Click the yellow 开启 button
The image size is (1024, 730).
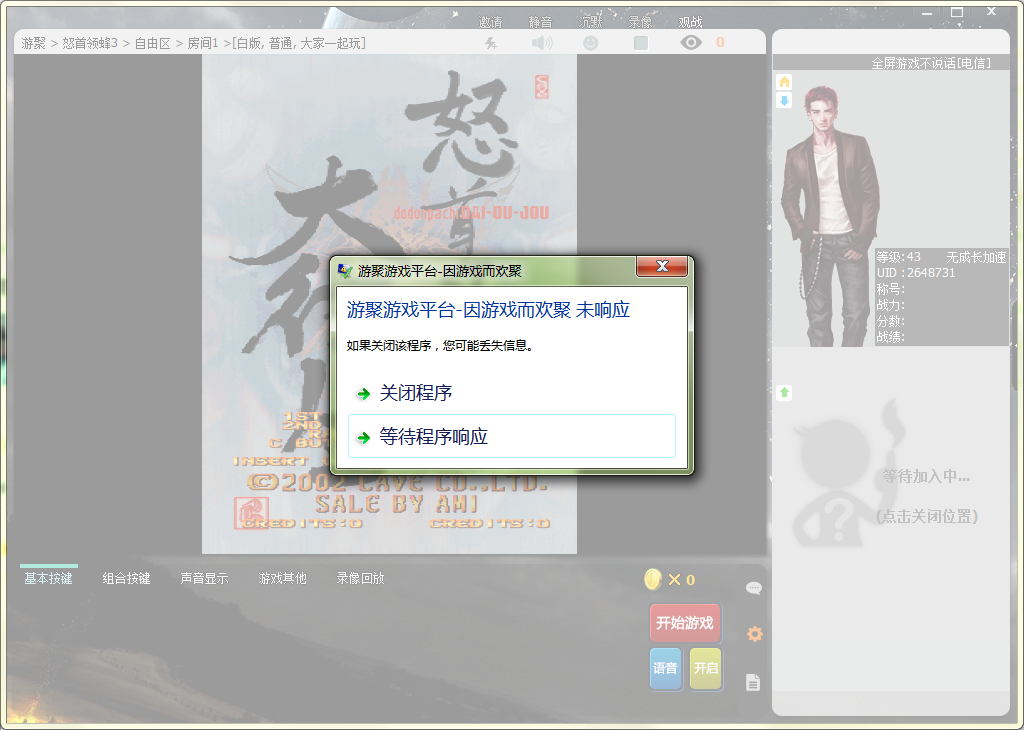[x=706, y=668]
